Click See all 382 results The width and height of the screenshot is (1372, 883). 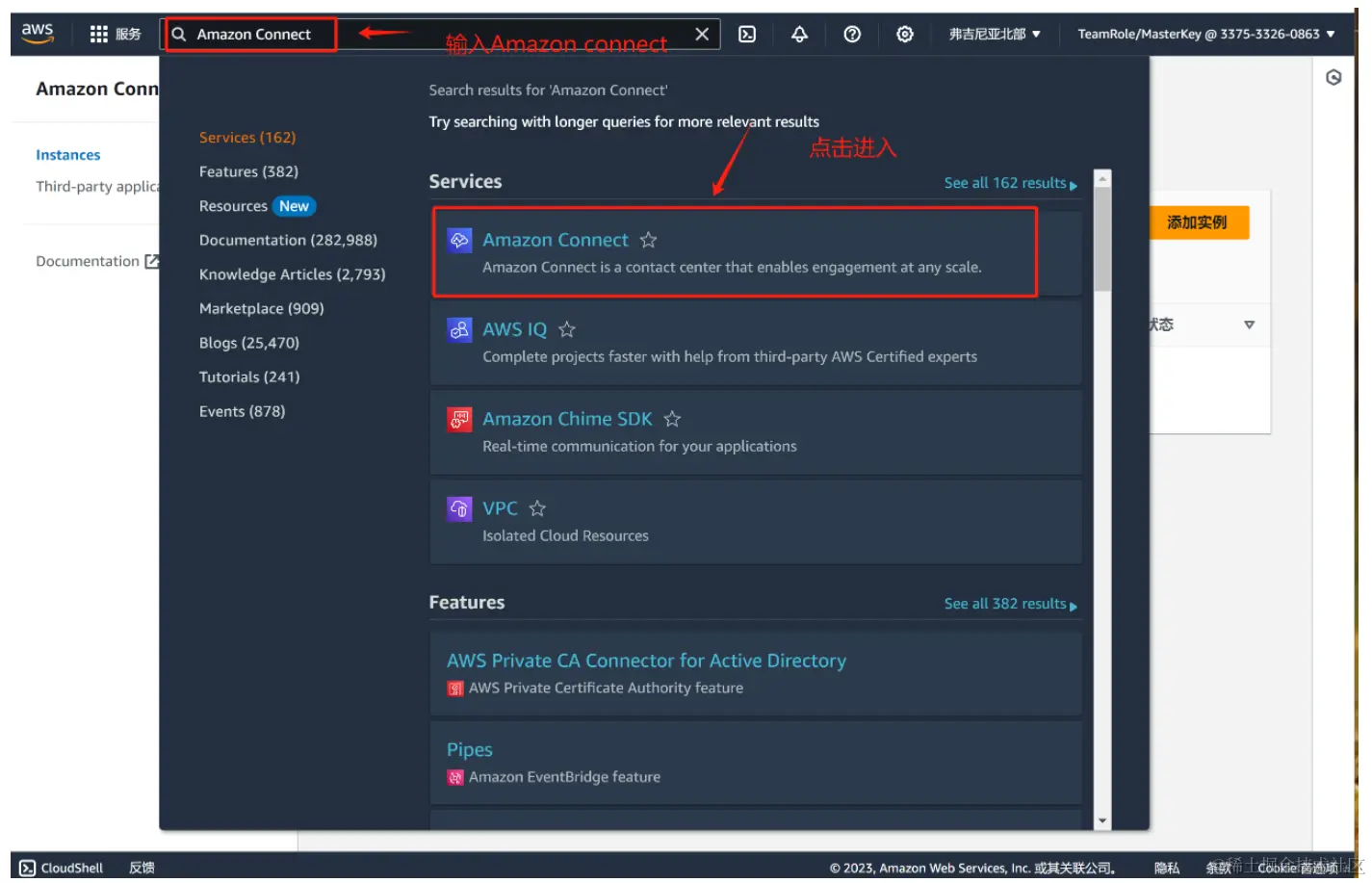coord(1010,604)
